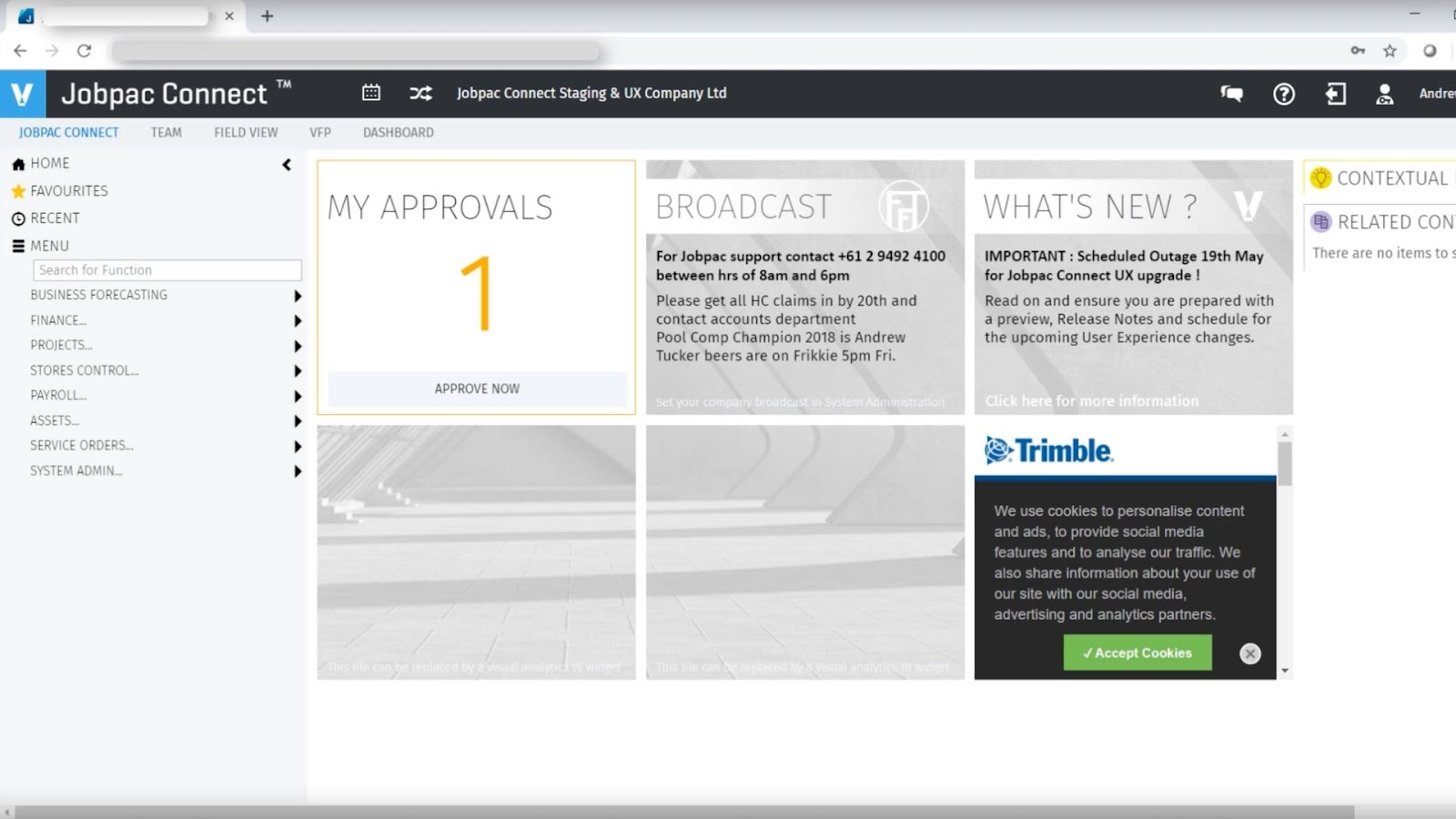
Task: Click the Menu label in sidebar
Action: click(49, 246)
